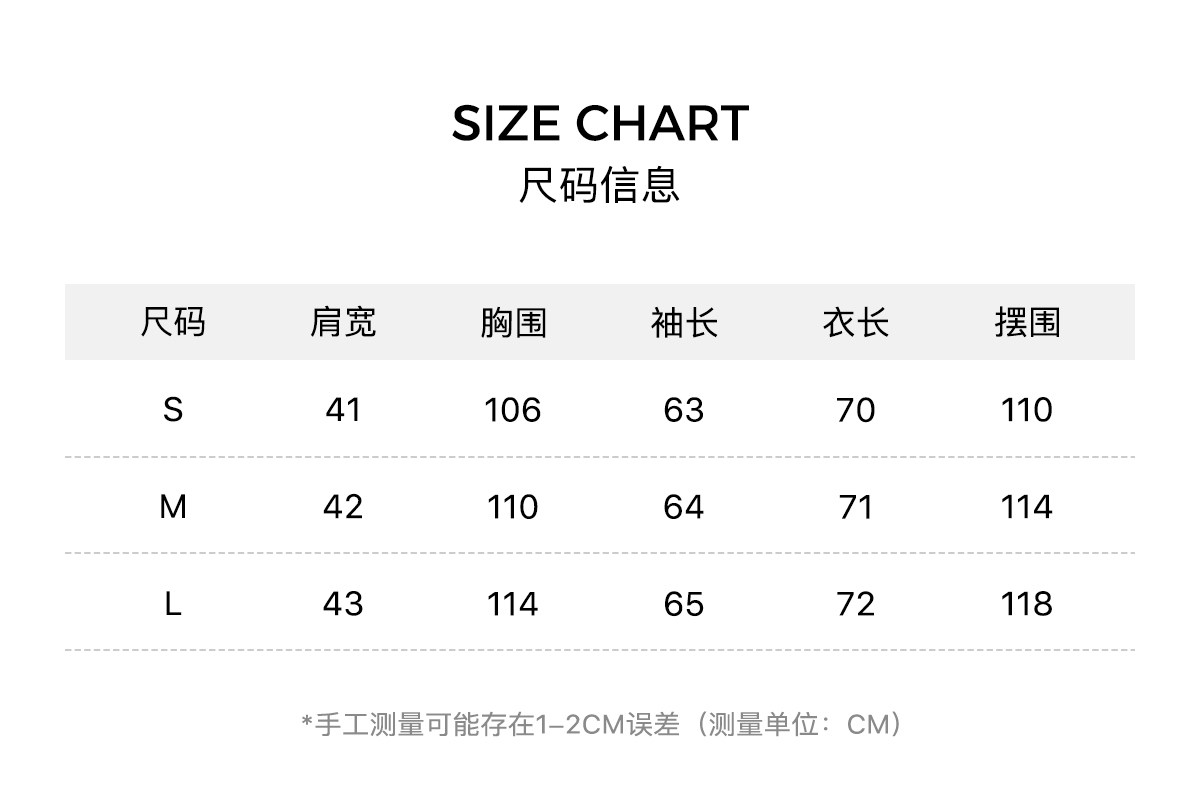Screen dimensions: 1200x812
Task: Click chest value 110 in the M row
Action: tap(513, 507)
